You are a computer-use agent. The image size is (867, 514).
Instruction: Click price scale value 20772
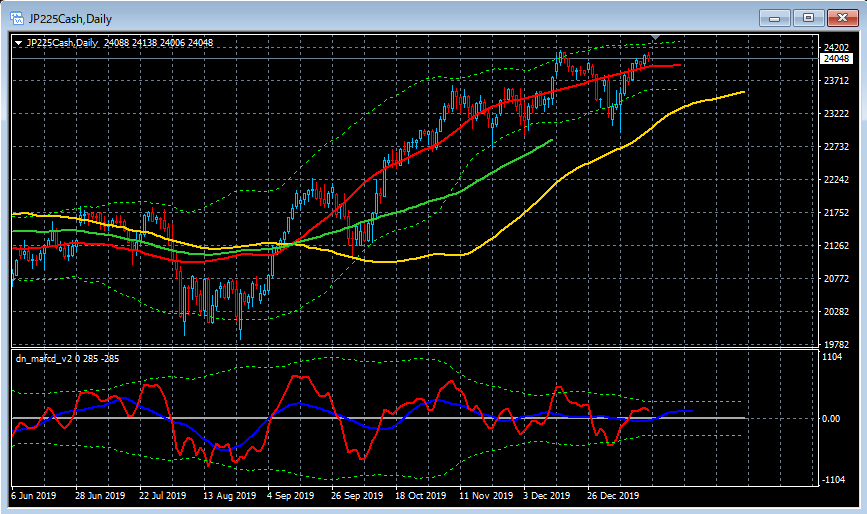click(x=836, y=279)
